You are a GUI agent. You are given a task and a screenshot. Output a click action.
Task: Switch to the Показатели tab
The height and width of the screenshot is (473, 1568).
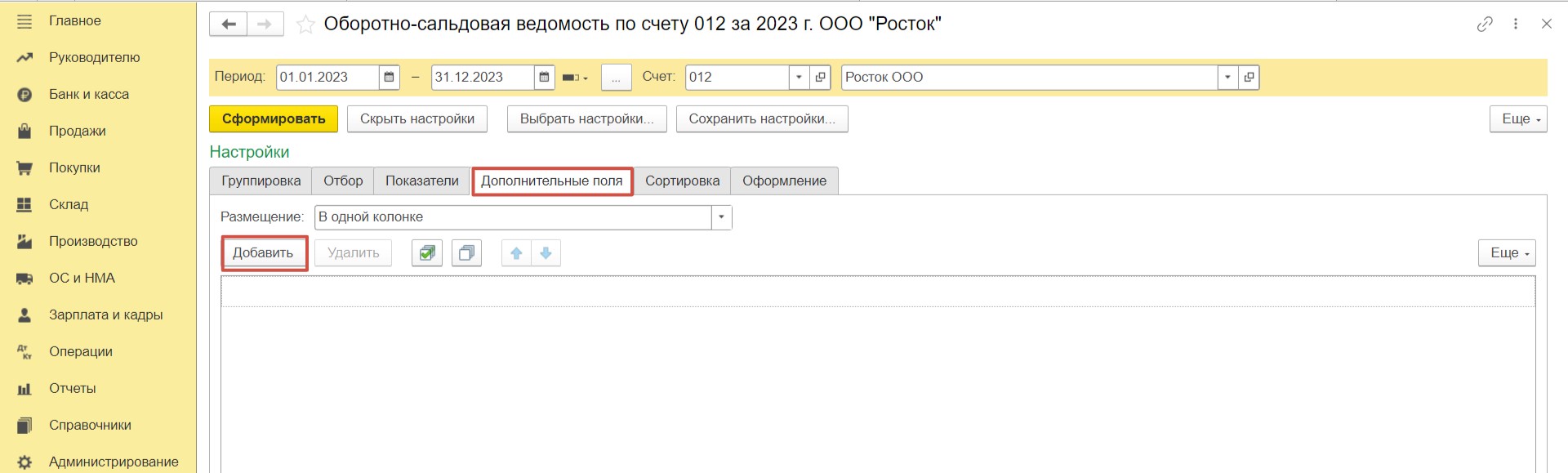pos(422,181)
